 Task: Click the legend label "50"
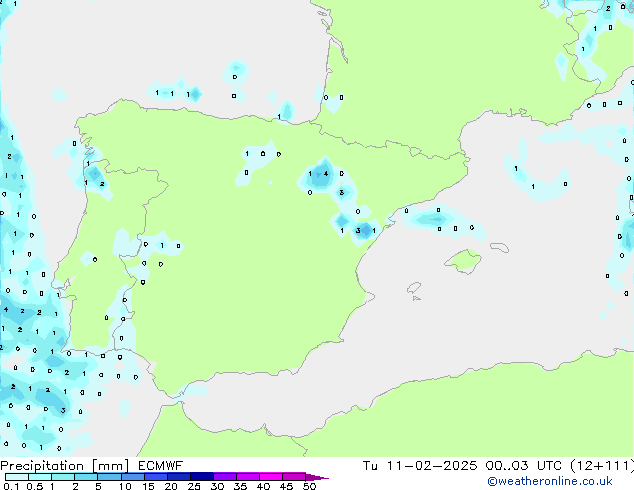click(309, 486)
